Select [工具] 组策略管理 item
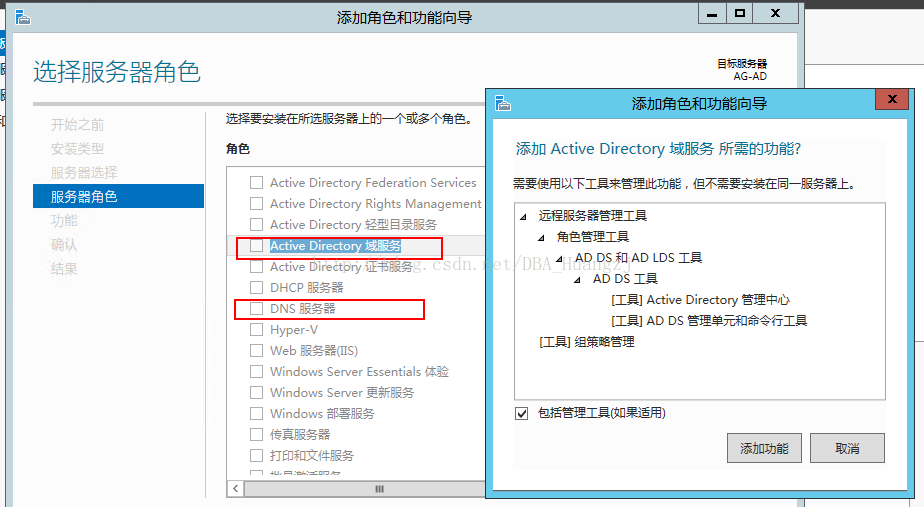 point(587,342)
